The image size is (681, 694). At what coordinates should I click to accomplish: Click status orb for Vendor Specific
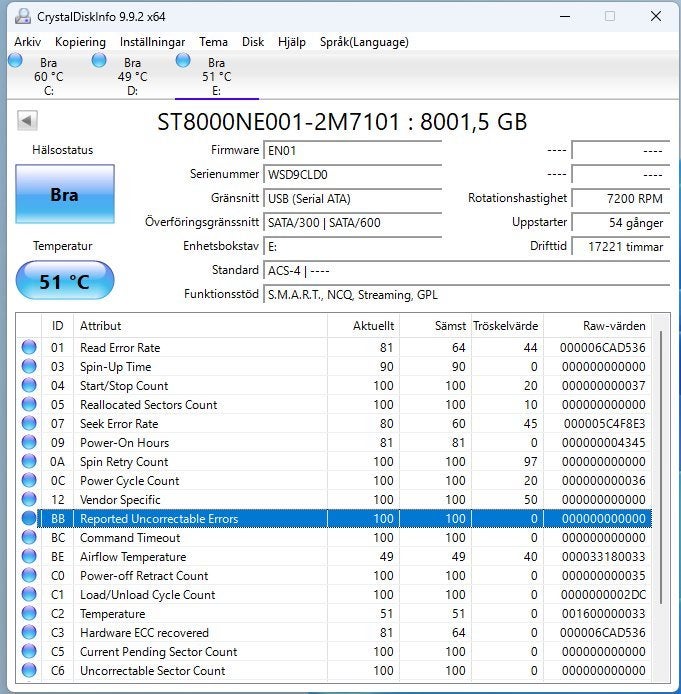click(x=29, y=500)
